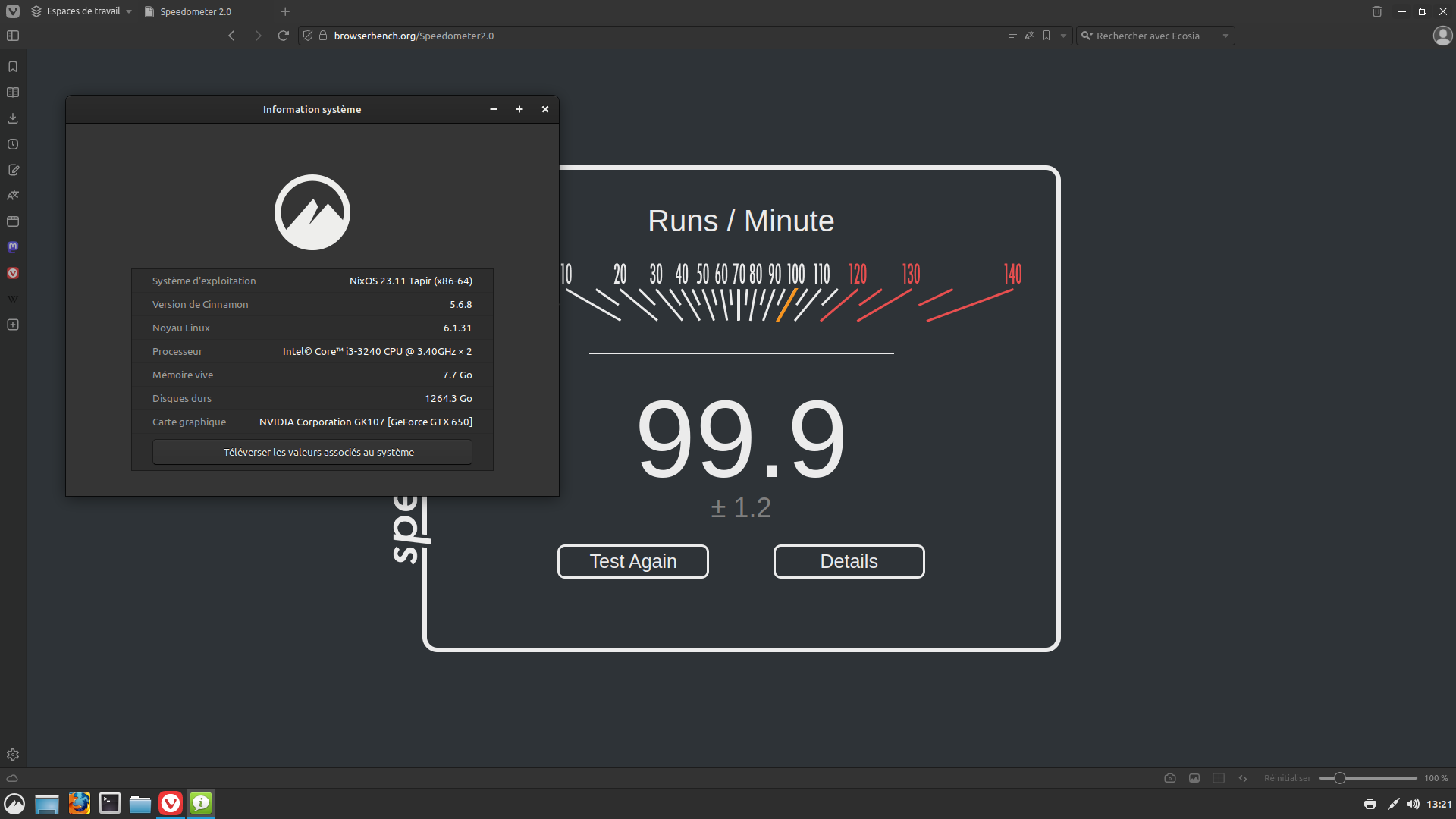Click the Details button

849,561
